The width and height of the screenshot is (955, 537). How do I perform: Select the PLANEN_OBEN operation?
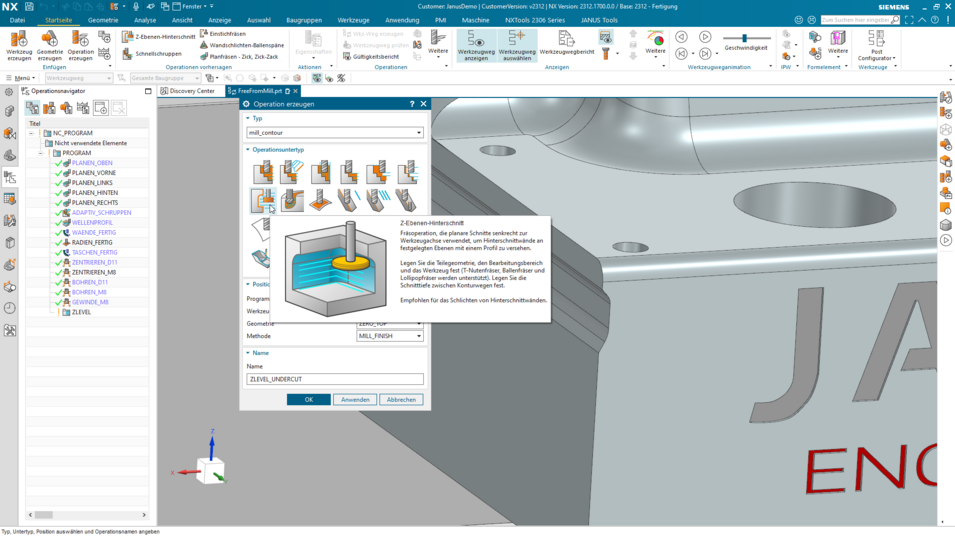[92, 163]
